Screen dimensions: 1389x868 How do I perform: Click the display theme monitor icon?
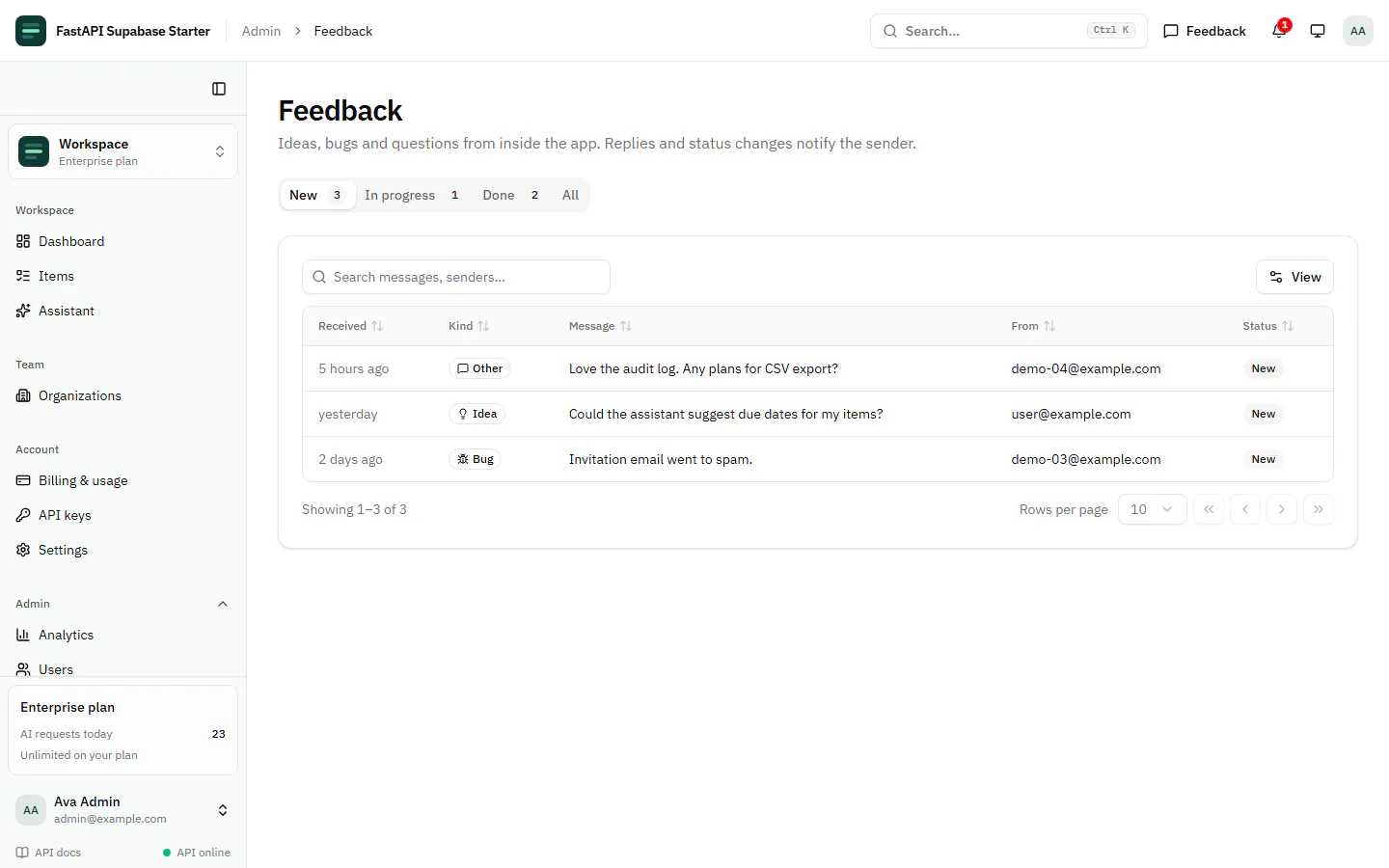point(1318,31)
